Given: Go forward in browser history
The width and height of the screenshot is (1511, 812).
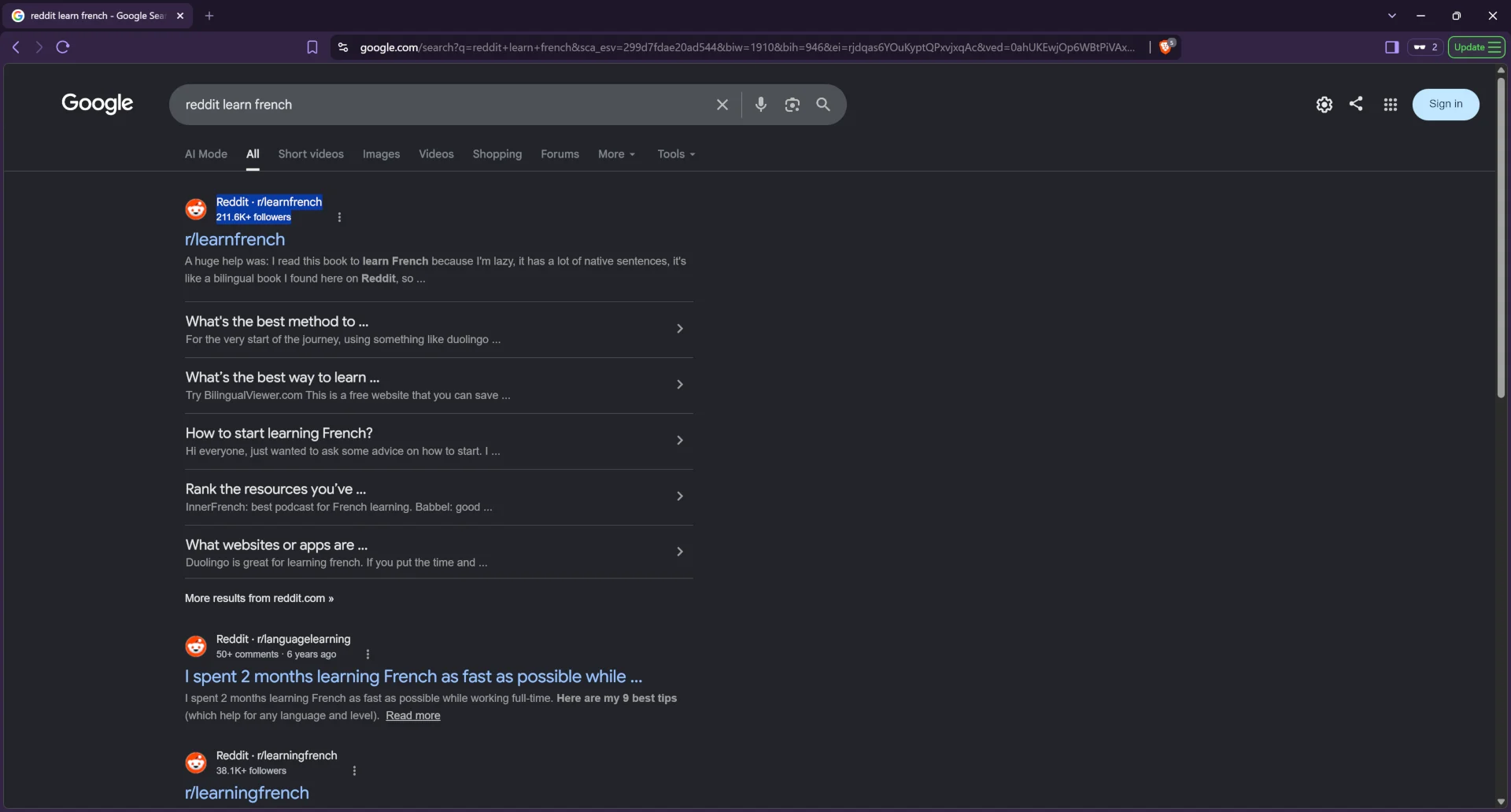Looking at the screenshot, I should click(39, 47).
